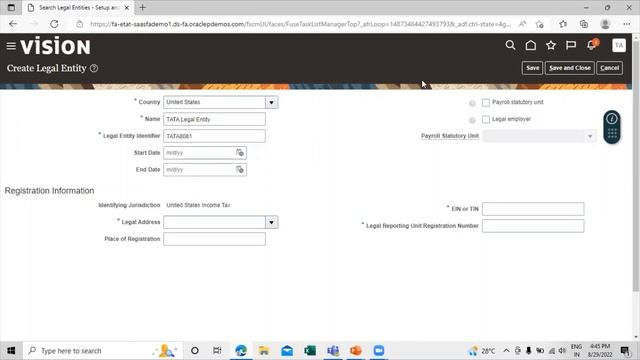
Task: Click inside the EIN or TIN field
Action: tap(533, 209)
